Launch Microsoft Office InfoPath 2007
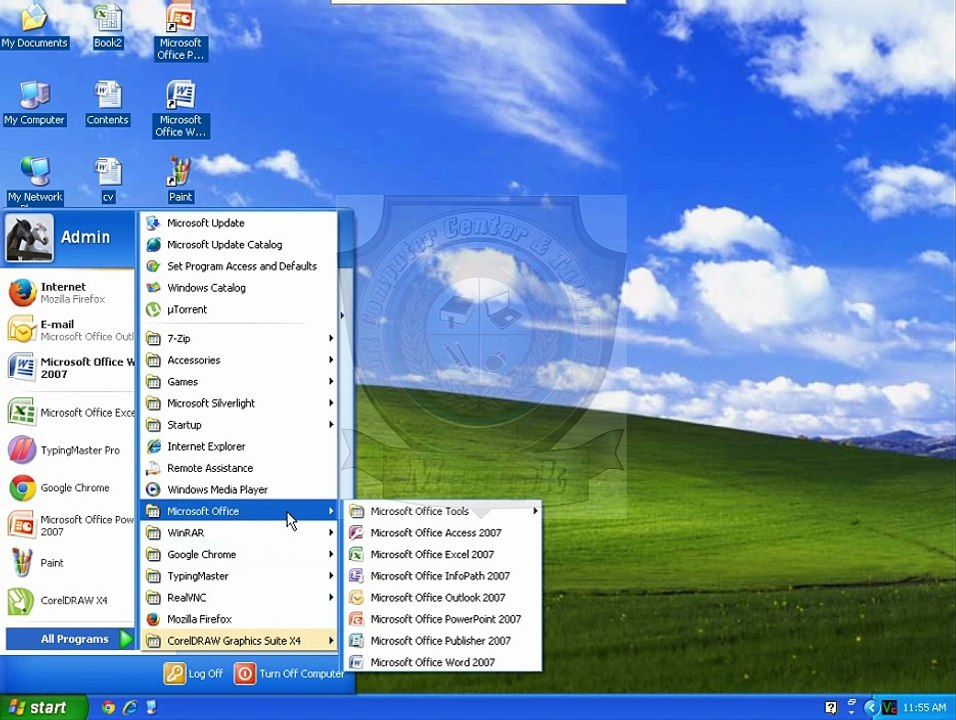The width and height of the screenshot is (956, 720). point(443,576)
